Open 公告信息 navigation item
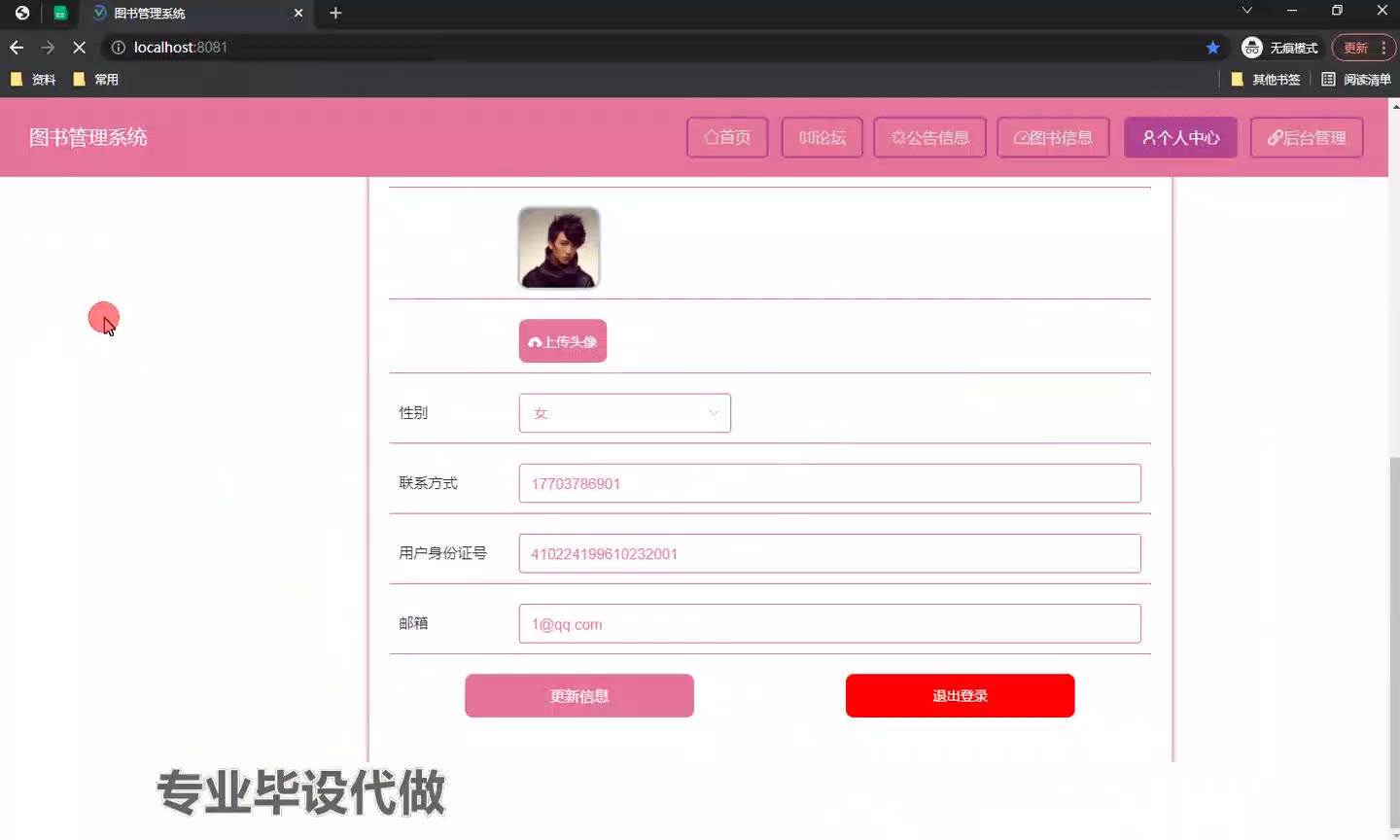Screen dimensions: 1400x840 coord(930,137)
